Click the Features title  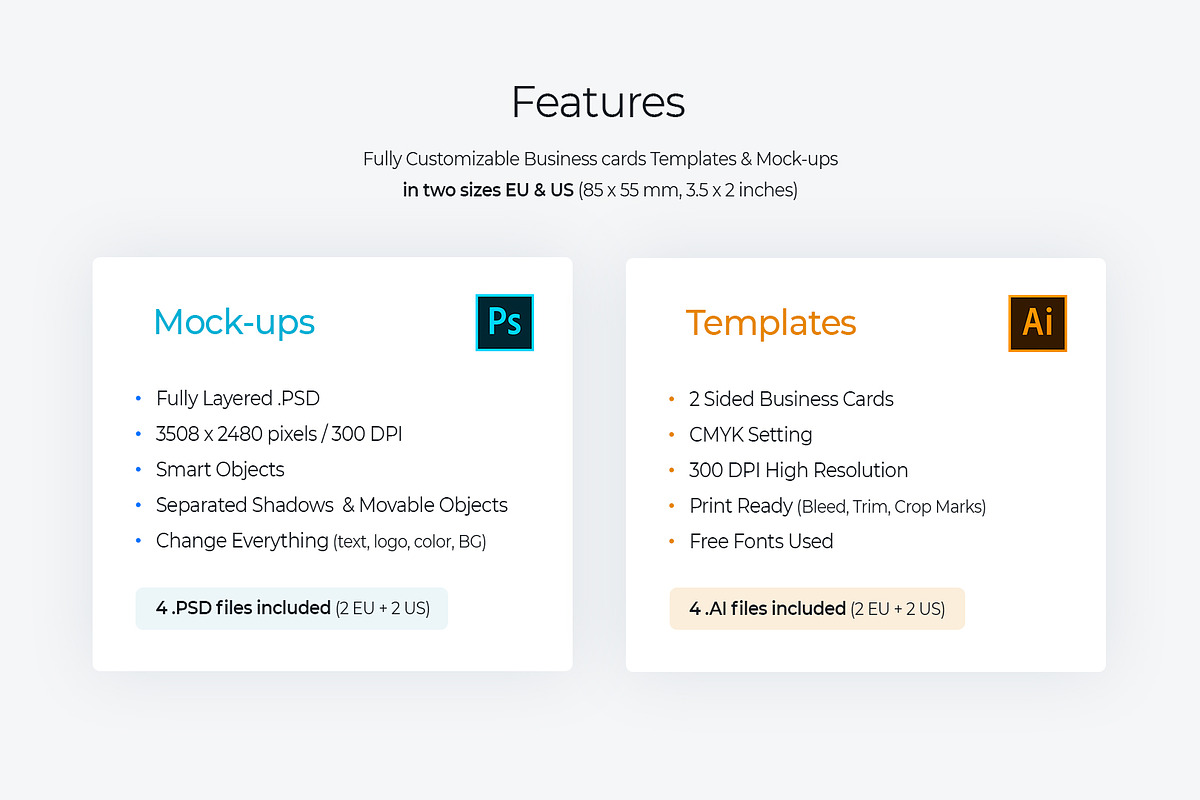[598, 102]
